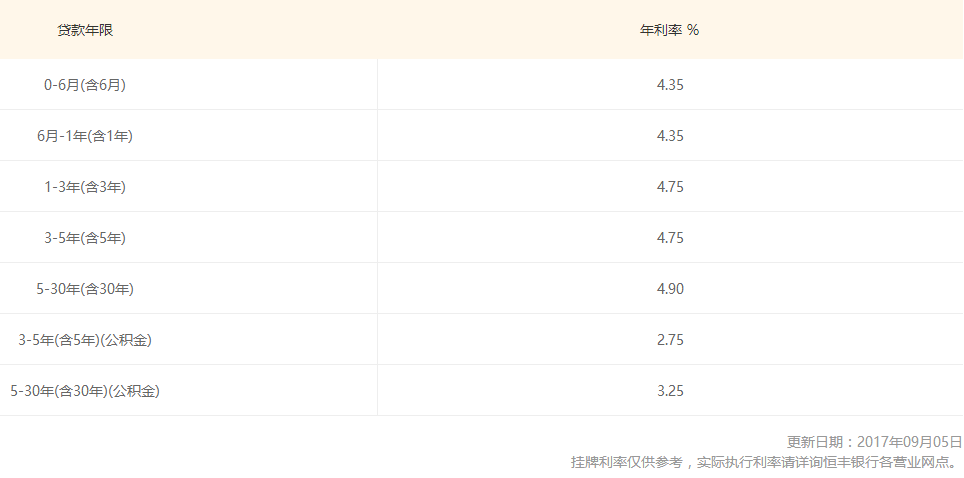Select the 6月-1年(含1年) row label

[x=85, y=136]
